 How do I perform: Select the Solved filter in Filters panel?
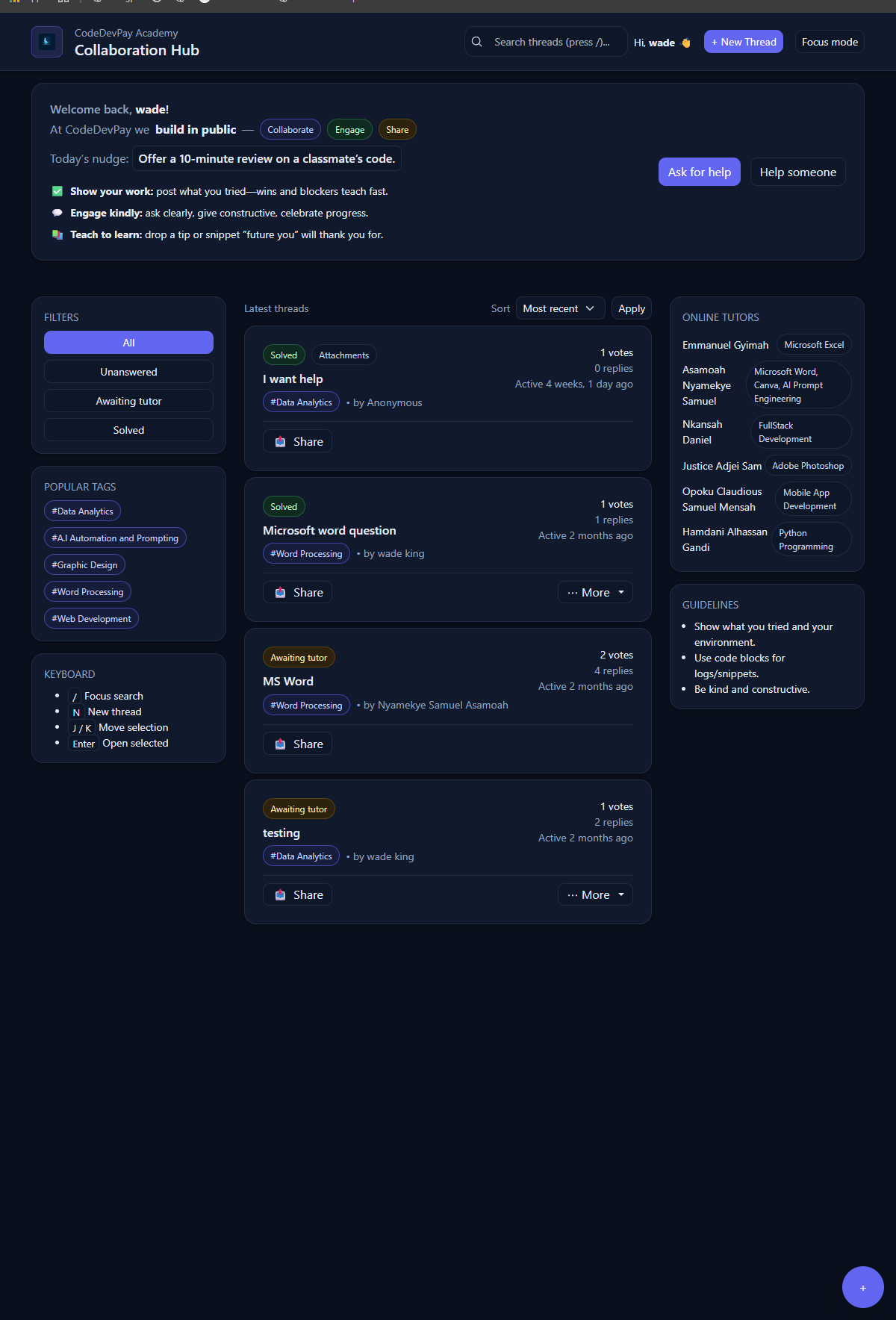tap(128, 430)
